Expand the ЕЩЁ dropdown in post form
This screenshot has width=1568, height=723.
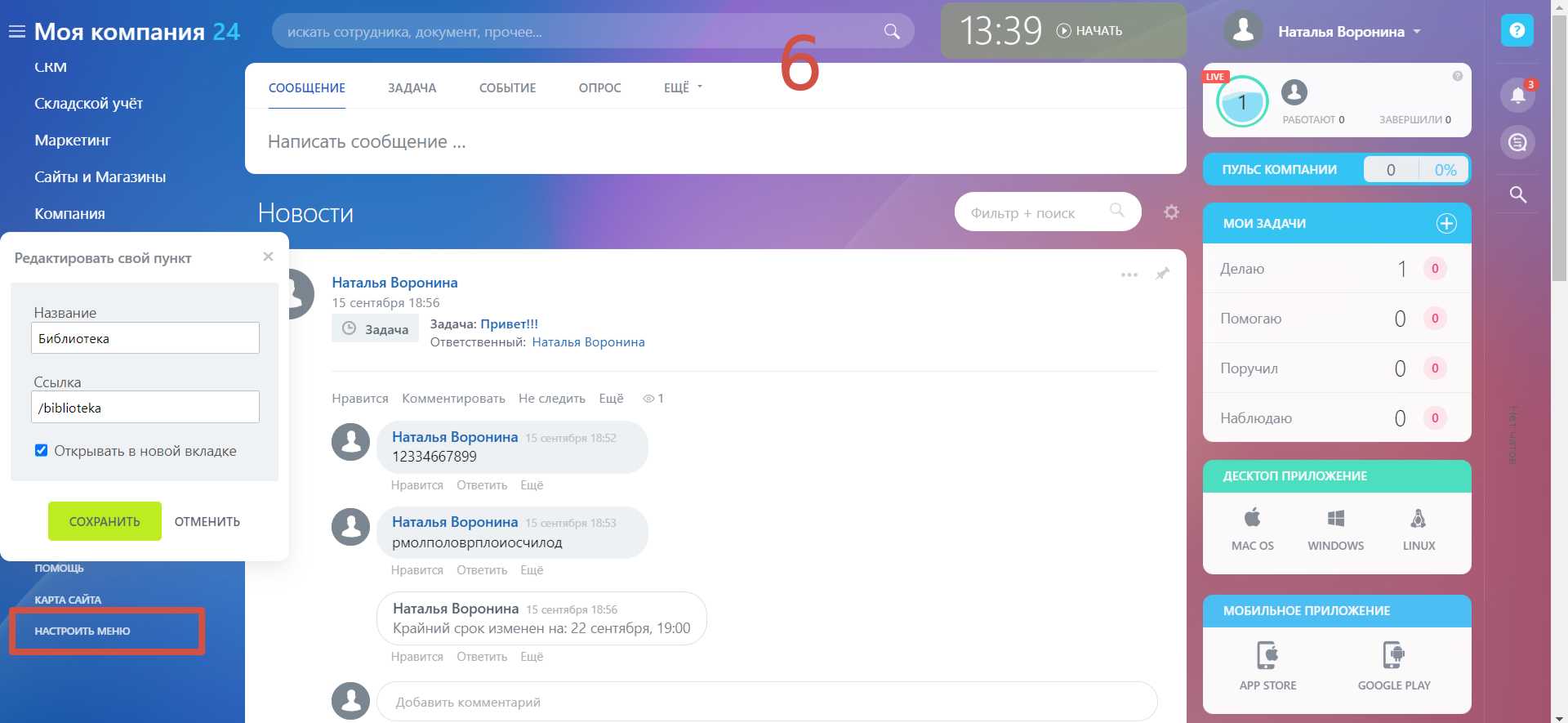tap(684, 87)
